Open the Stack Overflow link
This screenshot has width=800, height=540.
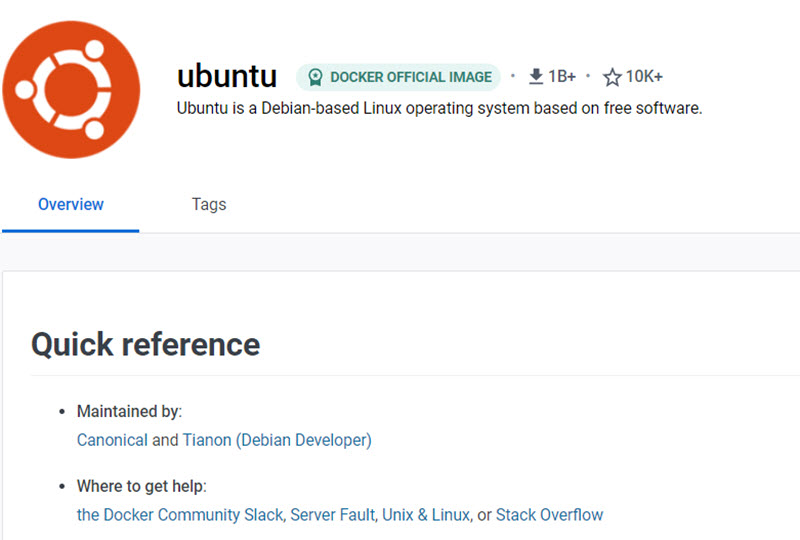[549, 514]
